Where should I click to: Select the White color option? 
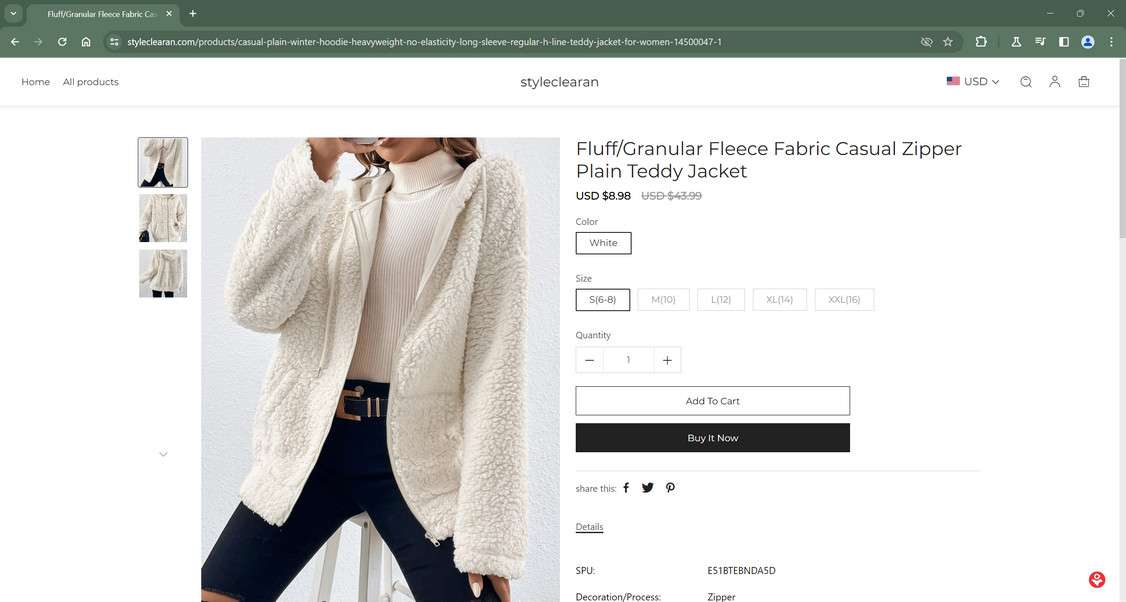click(602, 242)
